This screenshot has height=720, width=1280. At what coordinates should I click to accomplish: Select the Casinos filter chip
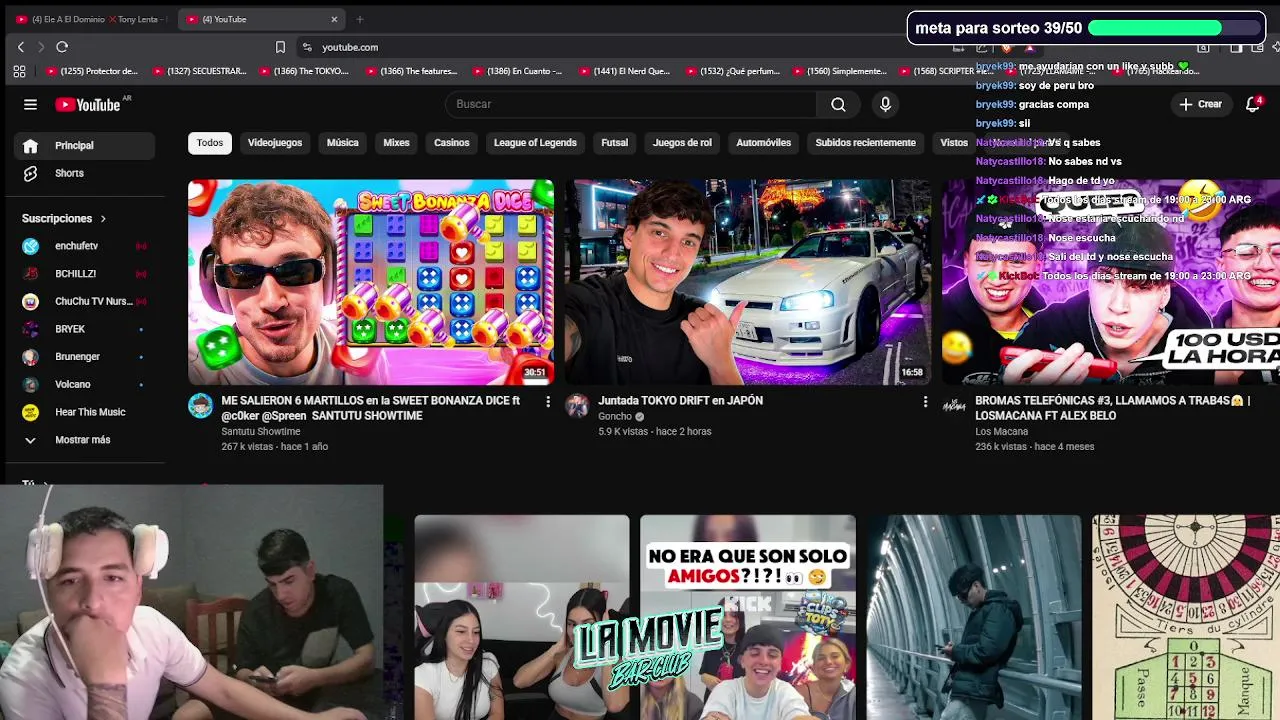pos(451,143)
